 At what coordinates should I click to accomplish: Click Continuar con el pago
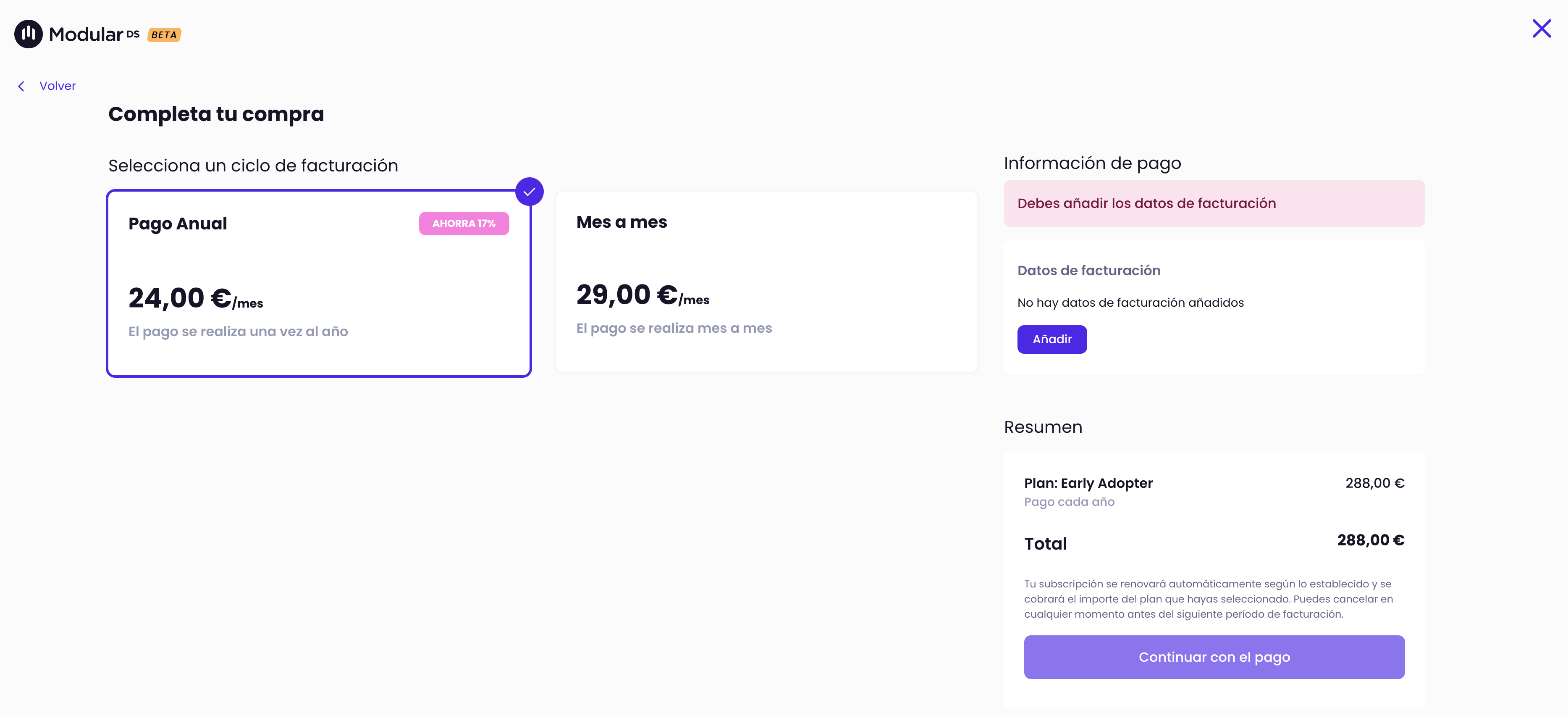(x=1214, y=657)
